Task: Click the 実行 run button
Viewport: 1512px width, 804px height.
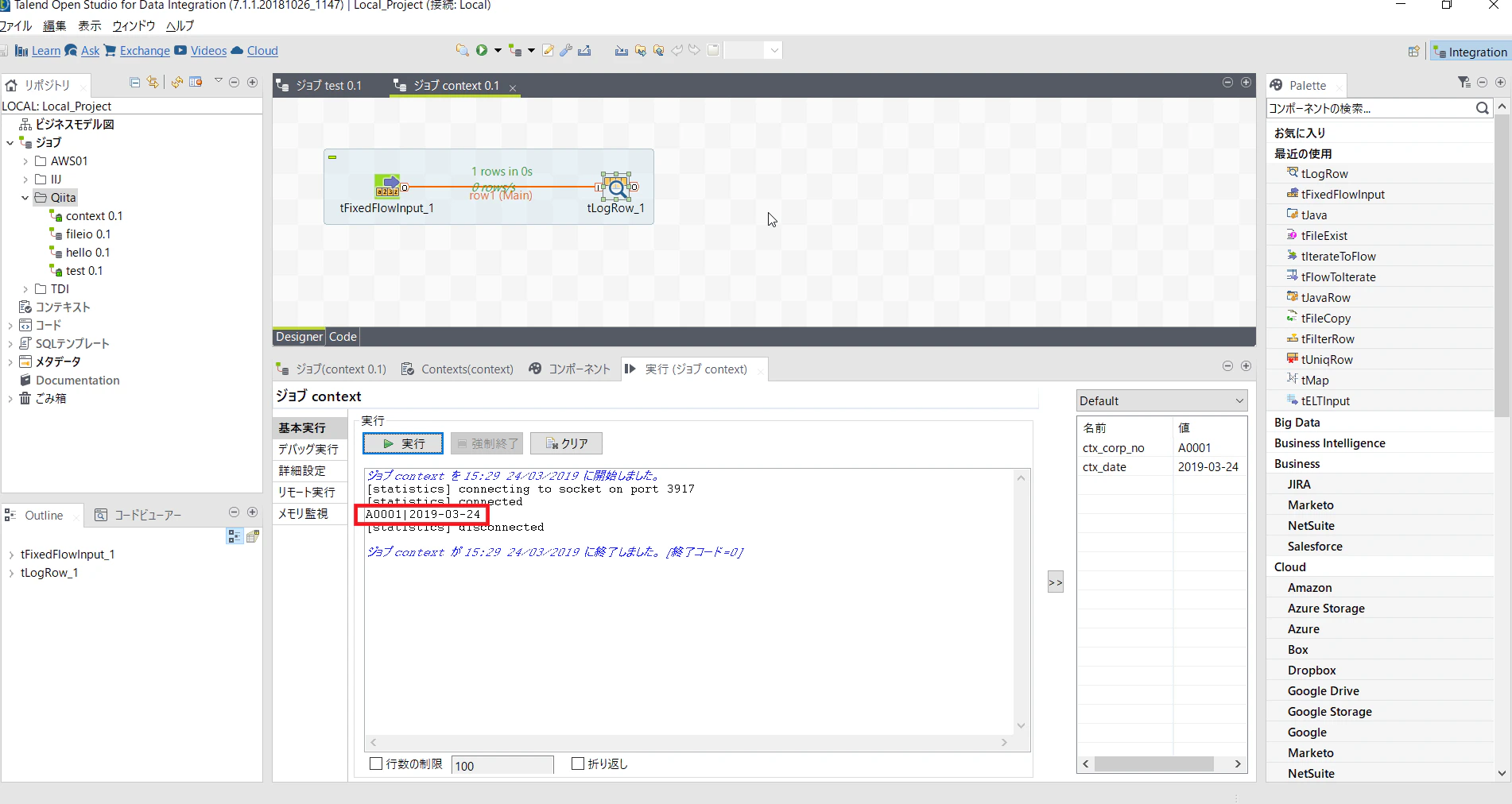Action: [x=403, y=443]
